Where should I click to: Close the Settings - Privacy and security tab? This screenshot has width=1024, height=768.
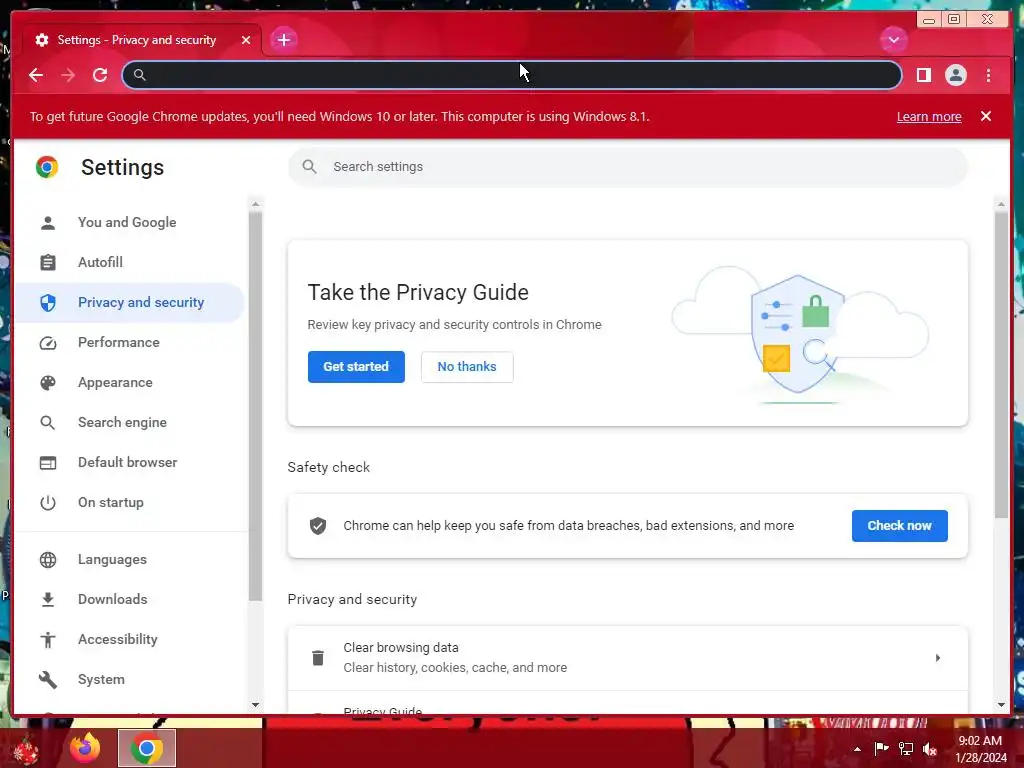[x=246, y=40]
